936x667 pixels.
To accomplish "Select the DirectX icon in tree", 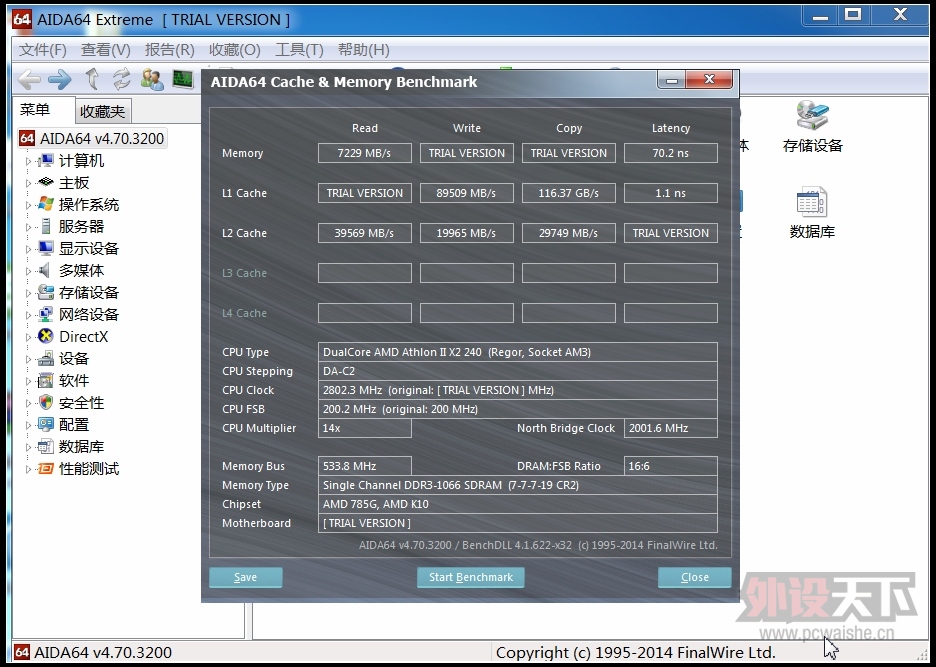I will coord(45,336).
